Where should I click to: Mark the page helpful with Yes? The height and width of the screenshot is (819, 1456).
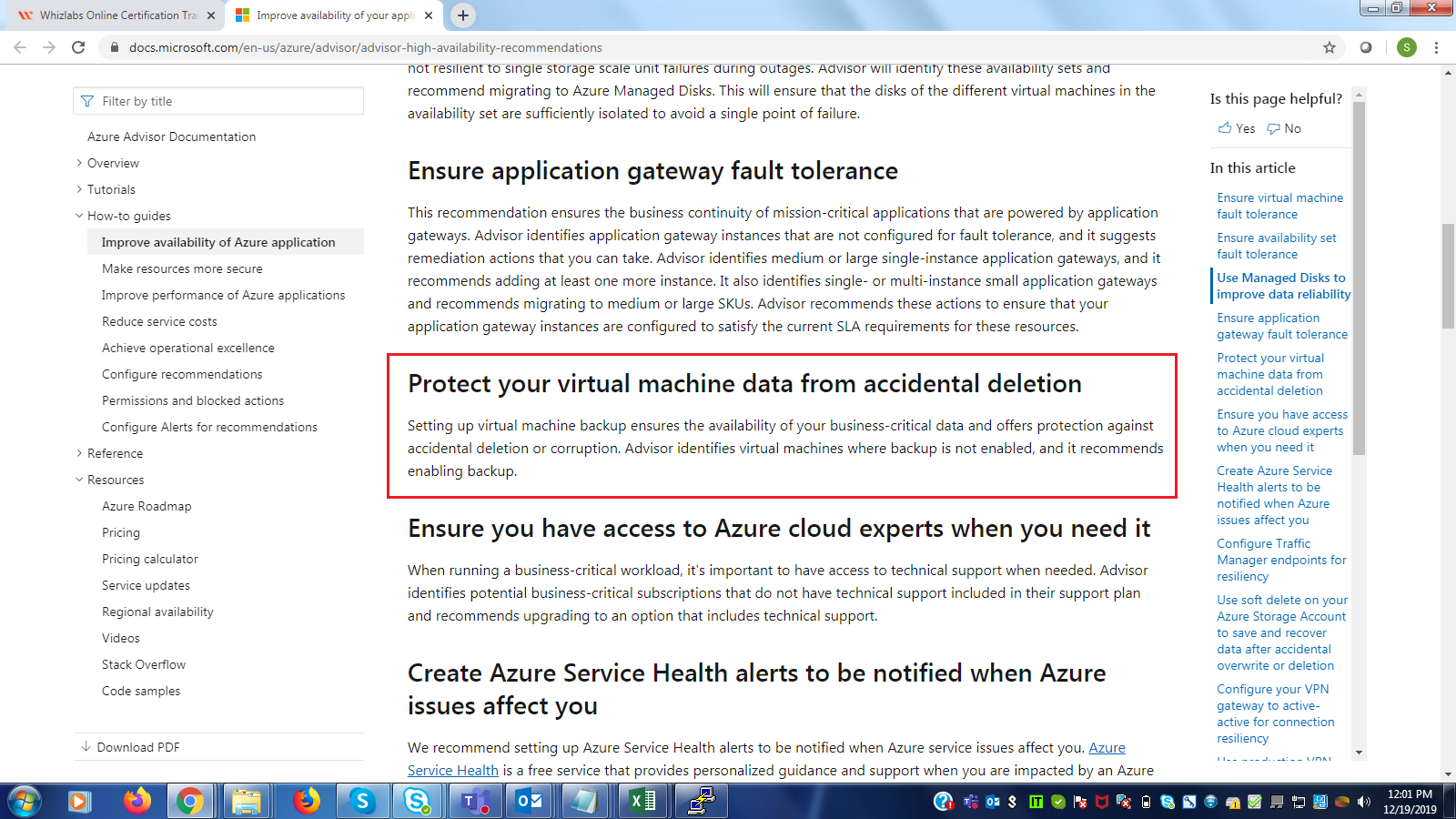tap(1237, 128)
